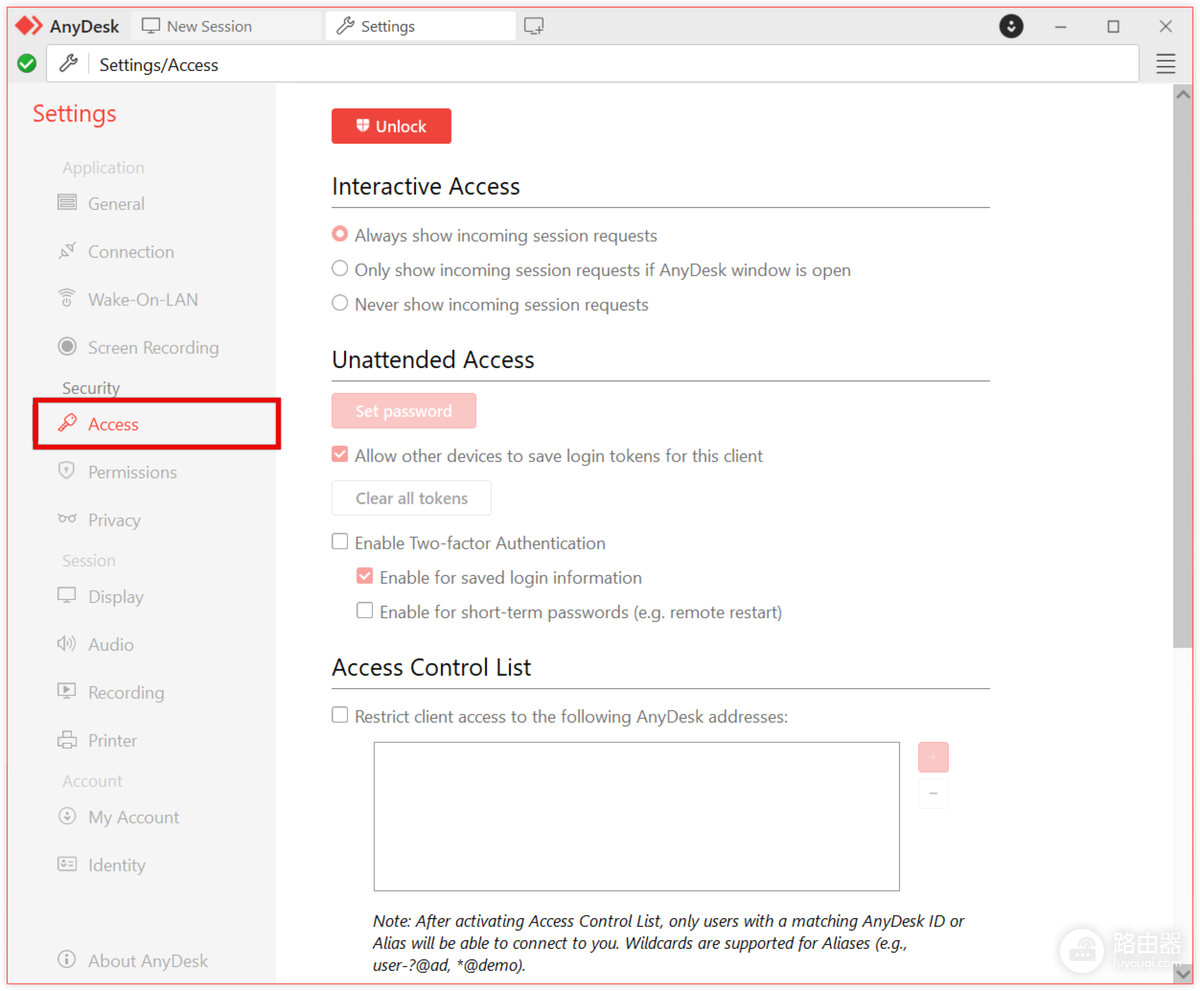This screenshot has height=991, width=1200.
Task: Click inside the access control address list box
Action: click(x=637, y=816)
